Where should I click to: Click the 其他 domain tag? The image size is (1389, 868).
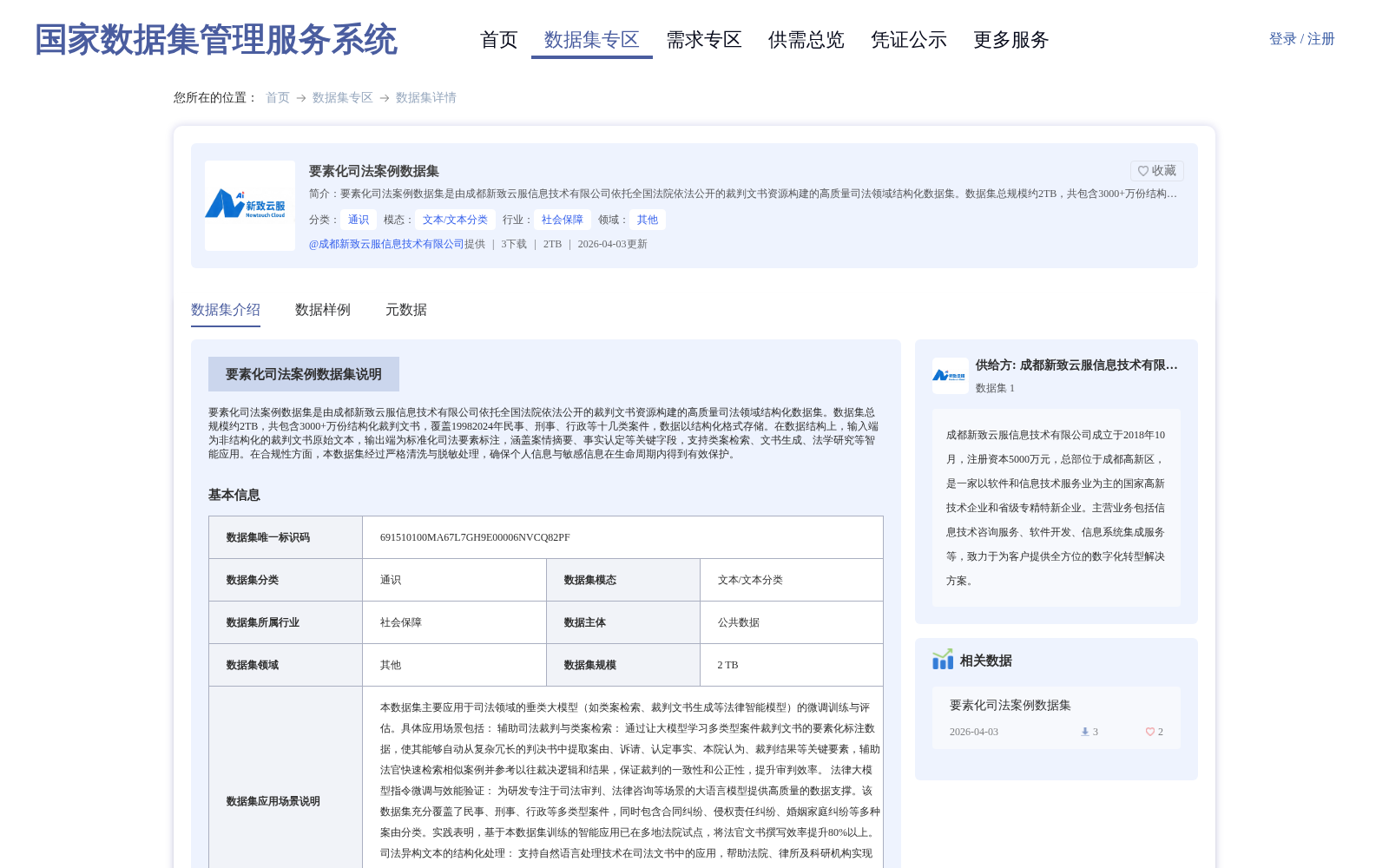(648, 220)
